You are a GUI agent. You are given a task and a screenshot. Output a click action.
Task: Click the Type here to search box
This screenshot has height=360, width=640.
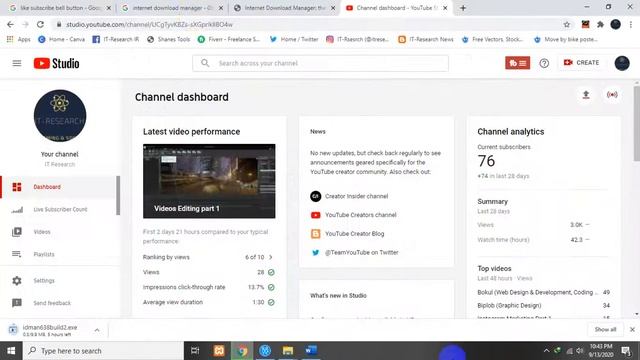click(x=103, y=351)
